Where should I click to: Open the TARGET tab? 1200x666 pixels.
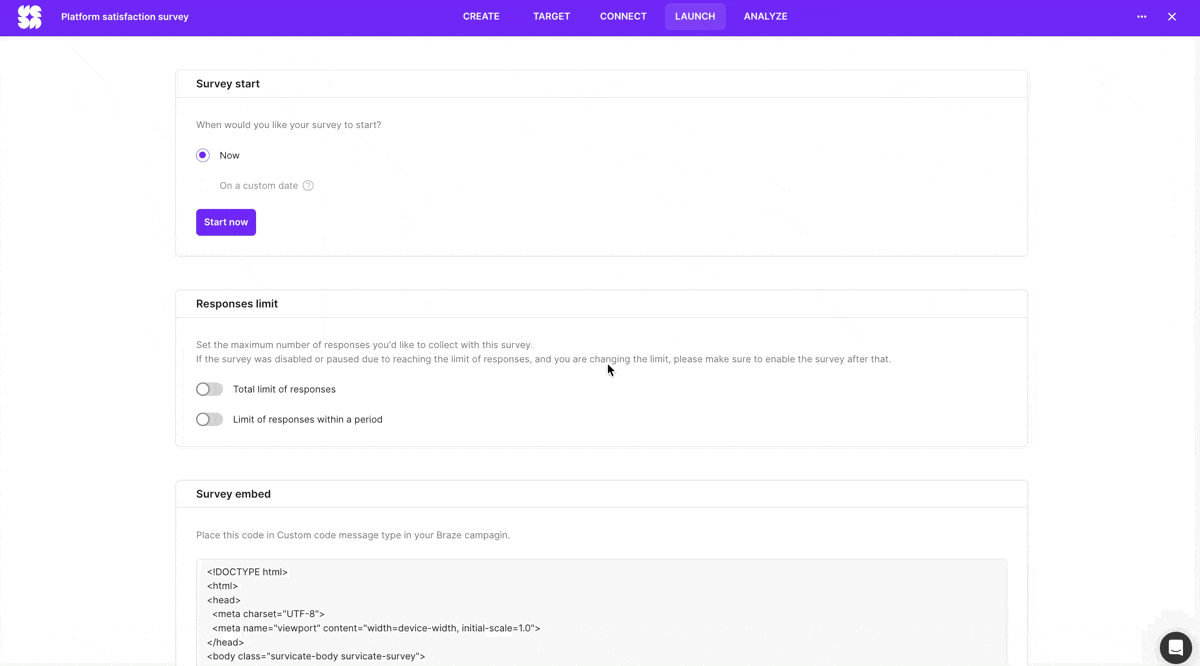[x=551, y=16]
